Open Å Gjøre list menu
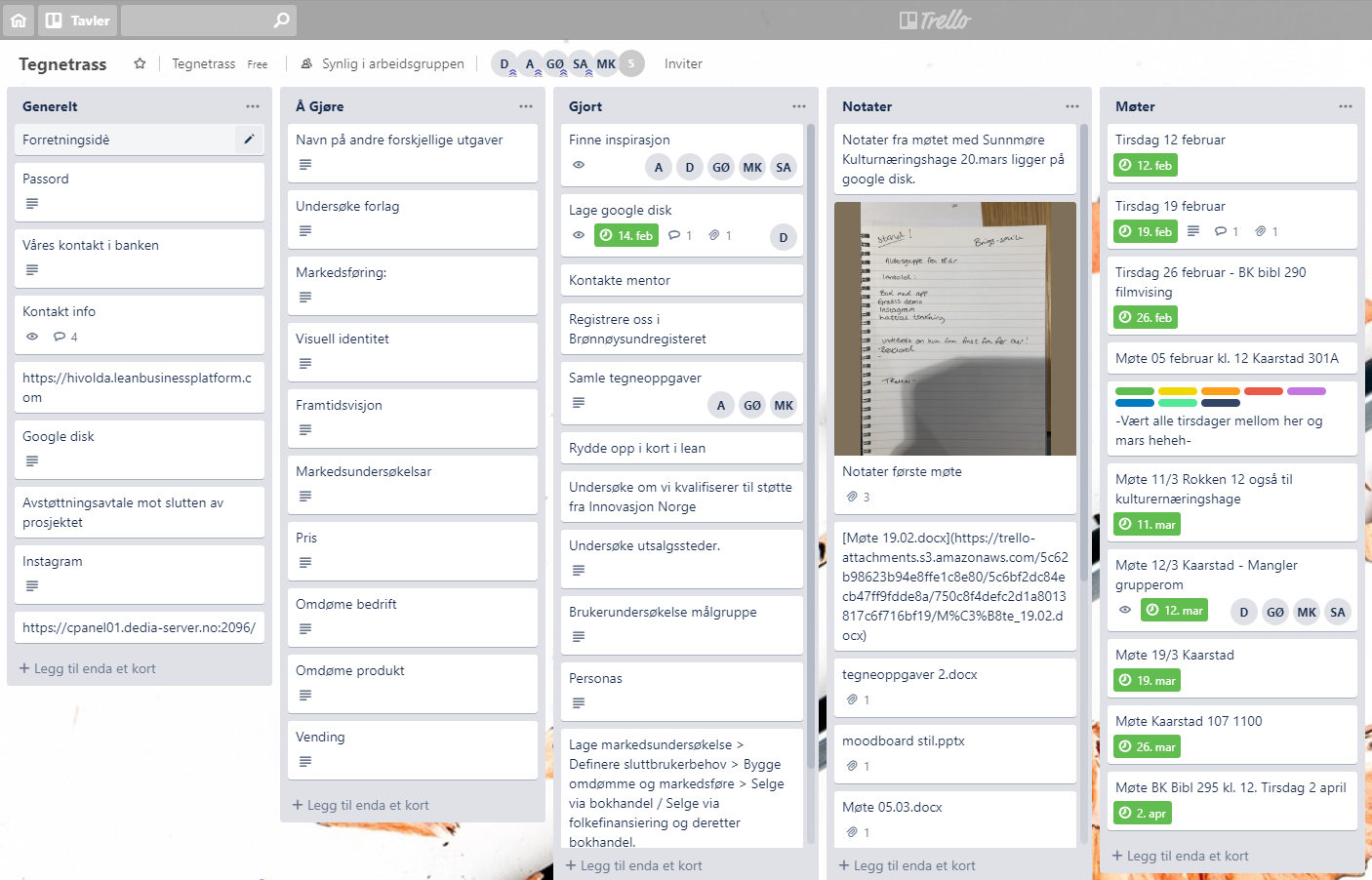The height and width of the screenshot is (880, 1372). 526,106
